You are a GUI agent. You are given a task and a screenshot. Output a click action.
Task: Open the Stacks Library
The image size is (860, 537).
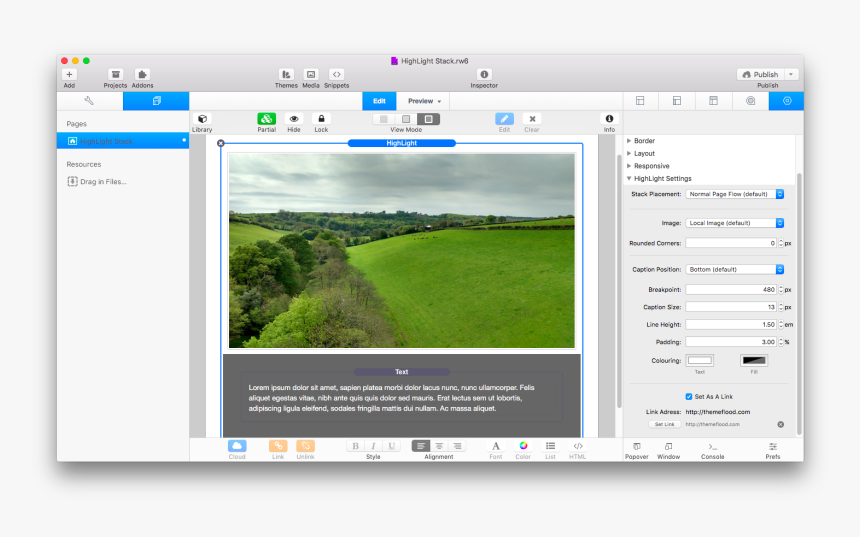point(202,119)
